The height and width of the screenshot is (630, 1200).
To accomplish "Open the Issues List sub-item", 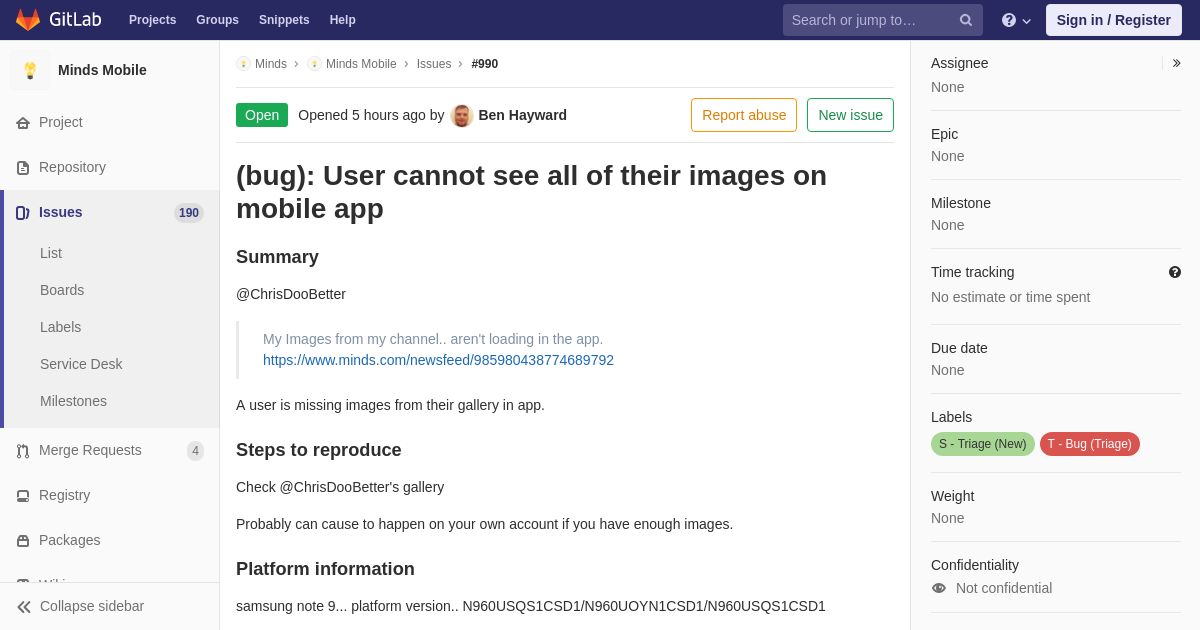I will coord(51,253).
